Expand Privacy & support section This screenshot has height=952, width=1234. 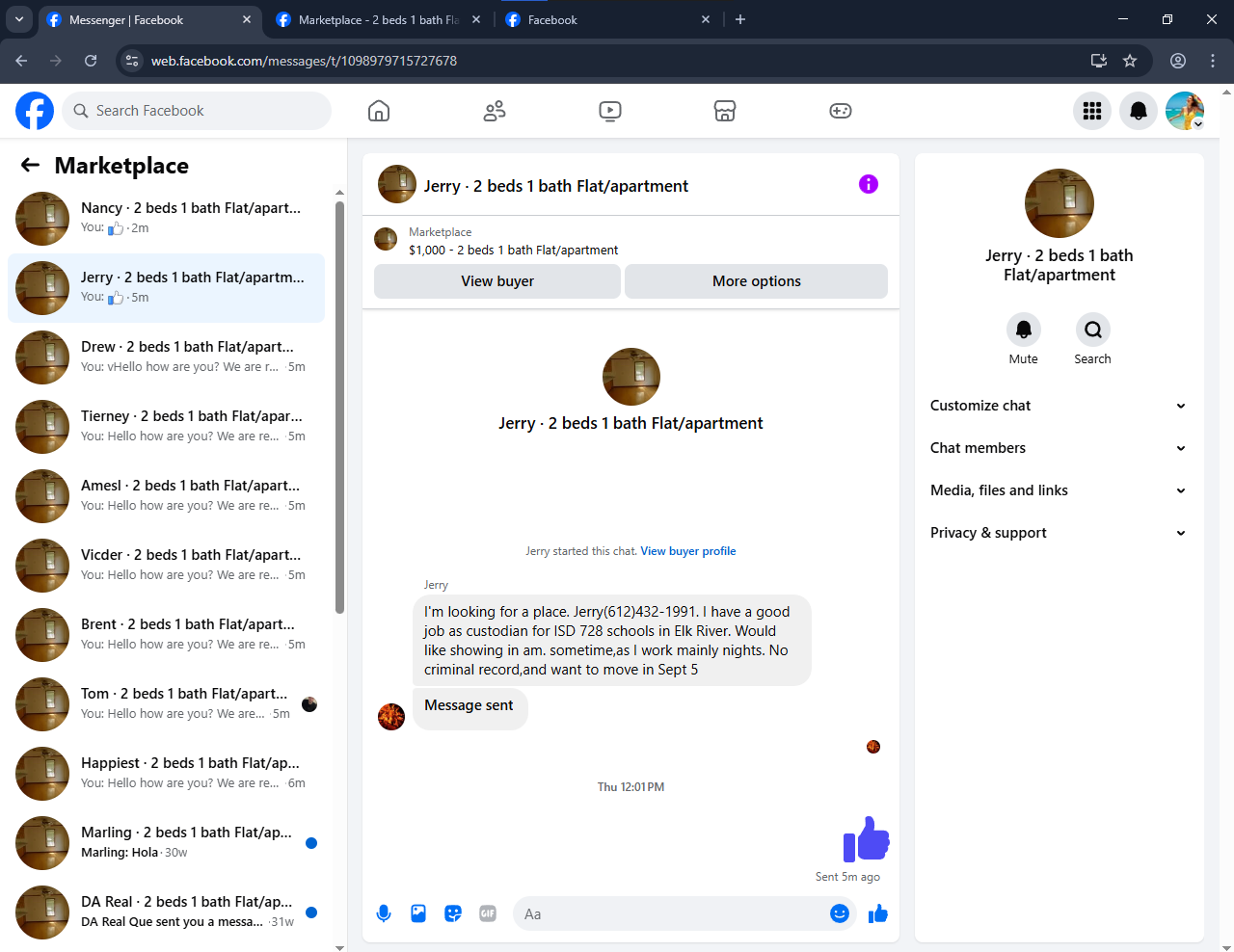click(x=1059, y=533)
